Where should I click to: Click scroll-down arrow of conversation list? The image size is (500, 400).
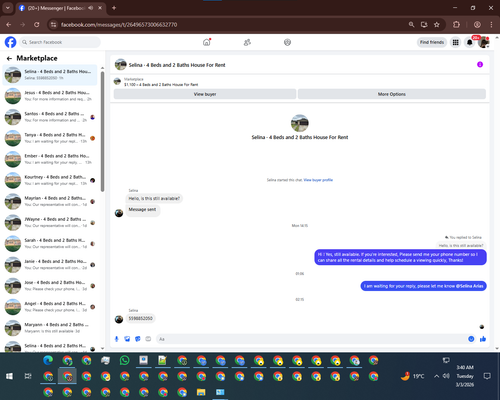(102, 348)
